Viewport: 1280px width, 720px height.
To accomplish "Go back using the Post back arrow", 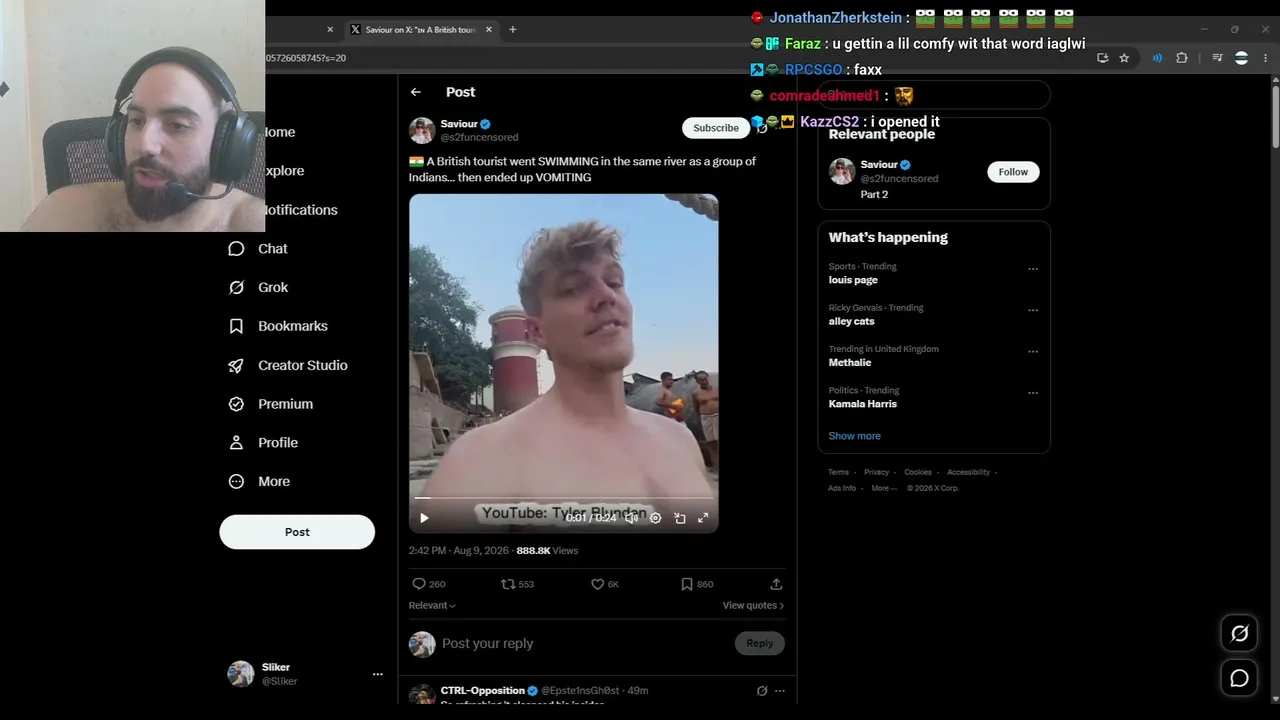I will click(416, 92).
